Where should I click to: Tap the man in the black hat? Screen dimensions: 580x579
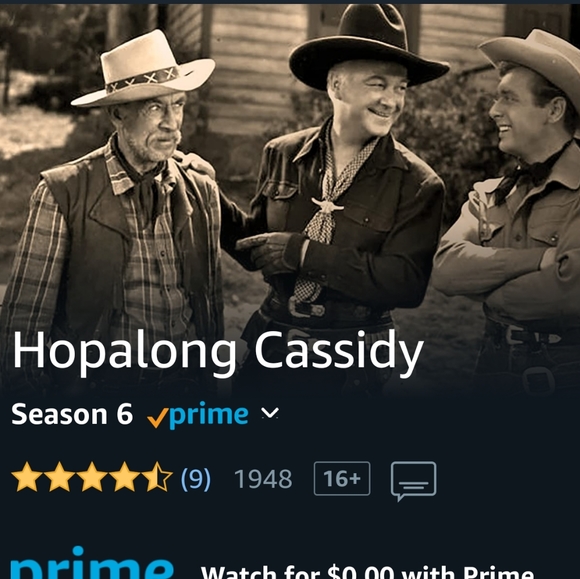tap(344, 178)
